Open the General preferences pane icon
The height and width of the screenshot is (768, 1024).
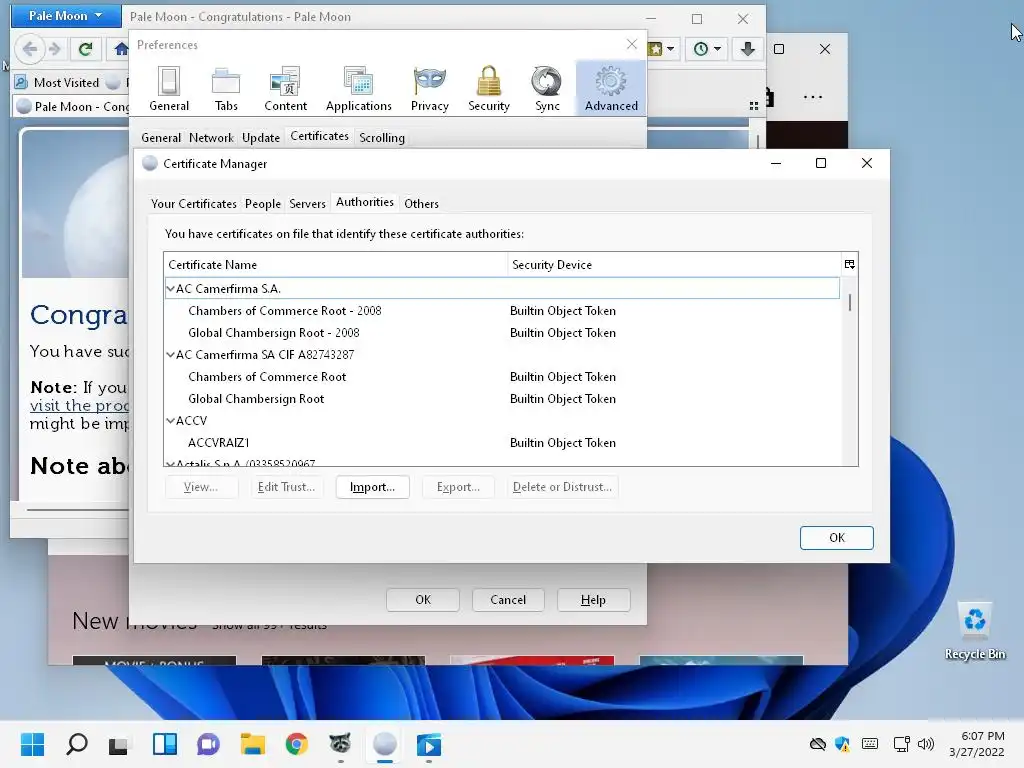point(168,89)
